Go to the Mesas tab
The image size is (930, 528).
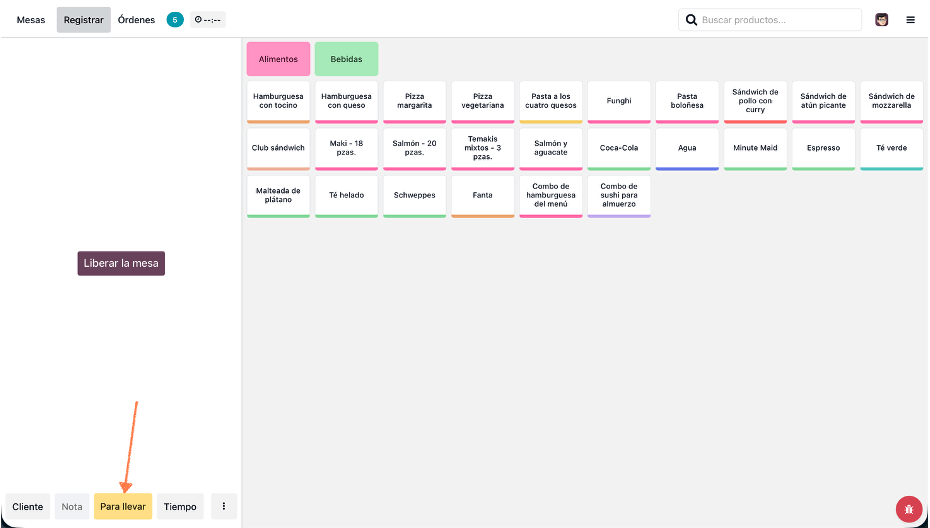click(31, 20)
